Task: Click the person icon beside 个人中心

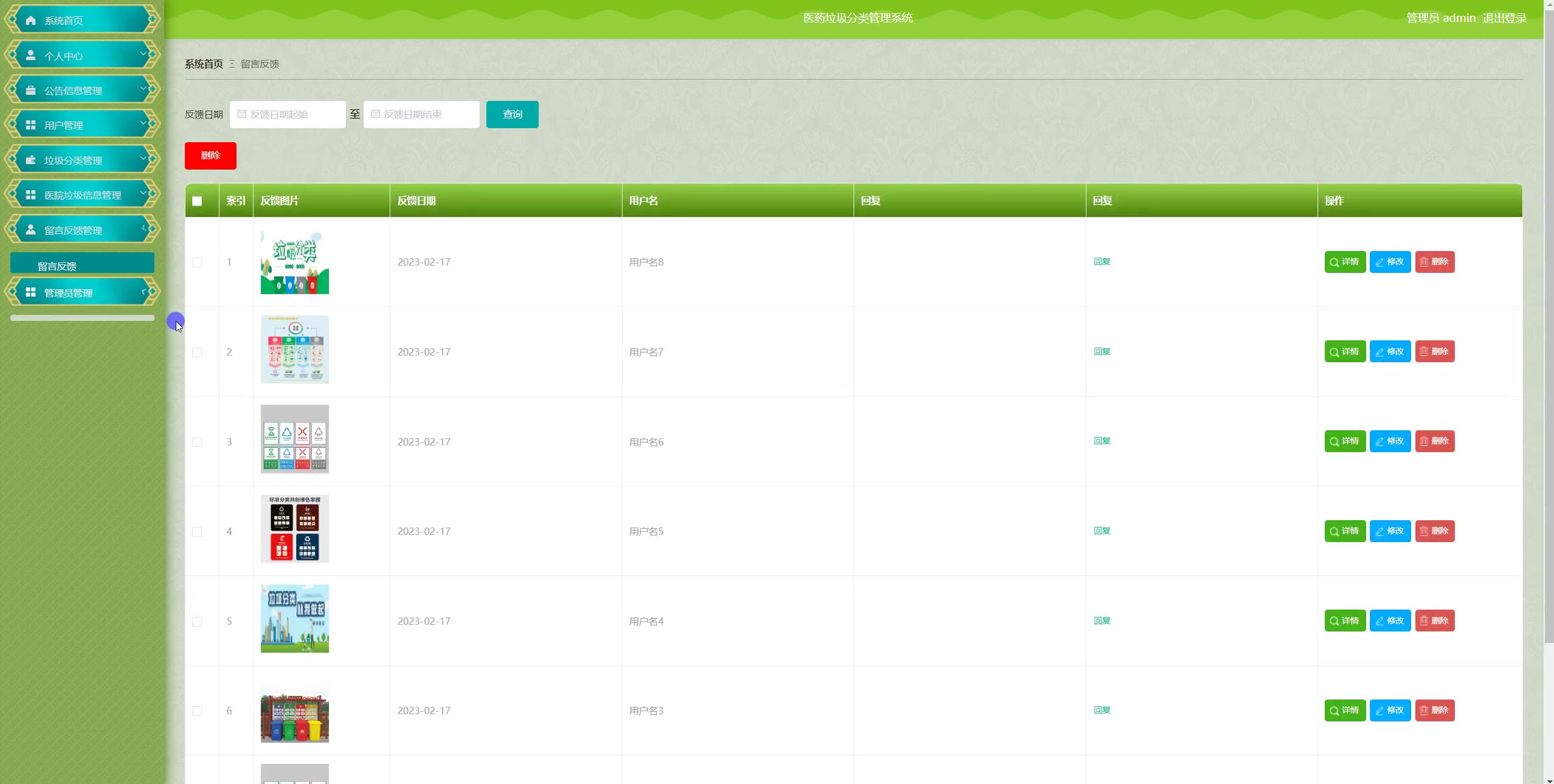Action: (x=30, y=55)
